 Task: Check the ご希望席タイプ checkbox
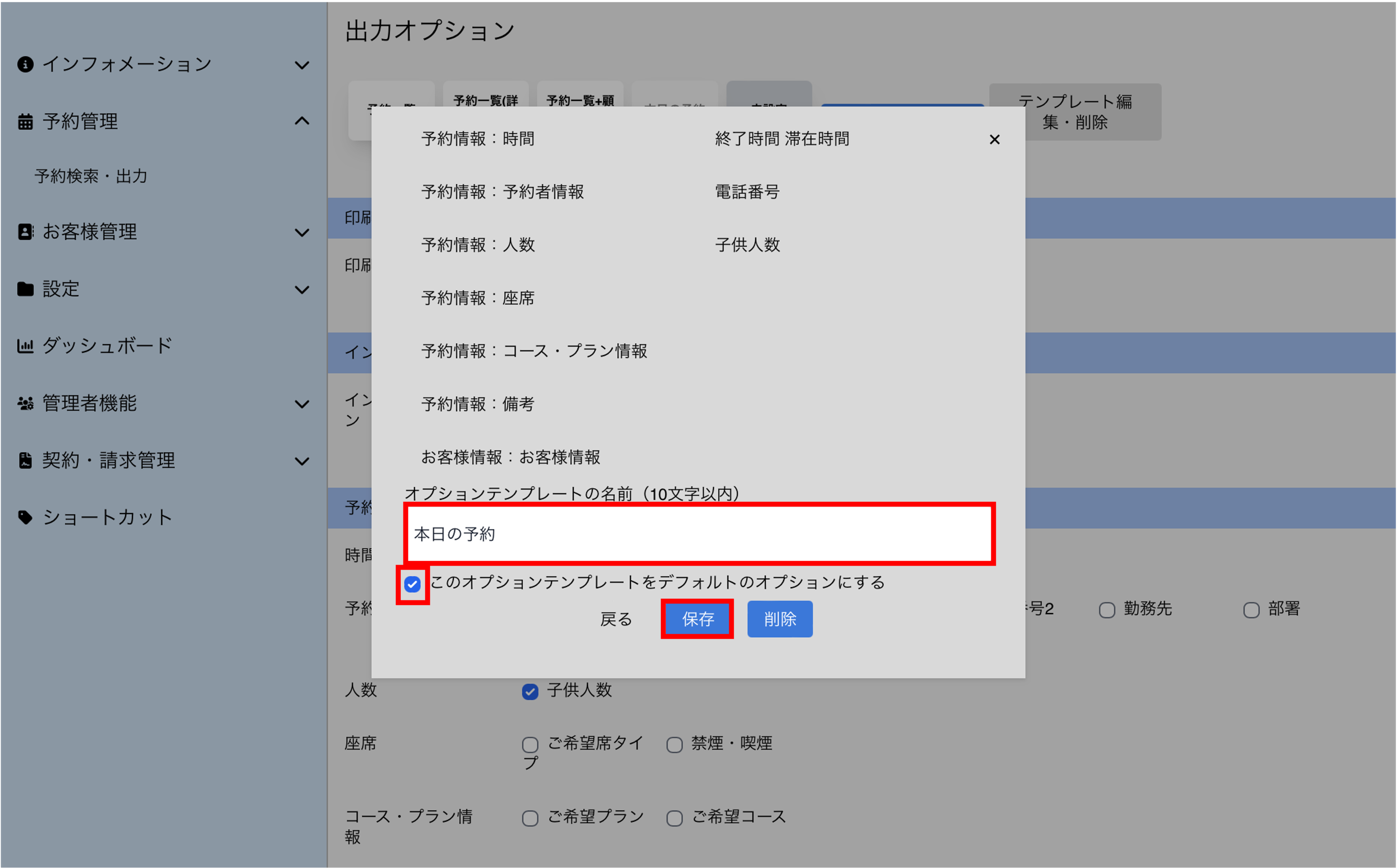pyautogui.click(x=530, y=745)
